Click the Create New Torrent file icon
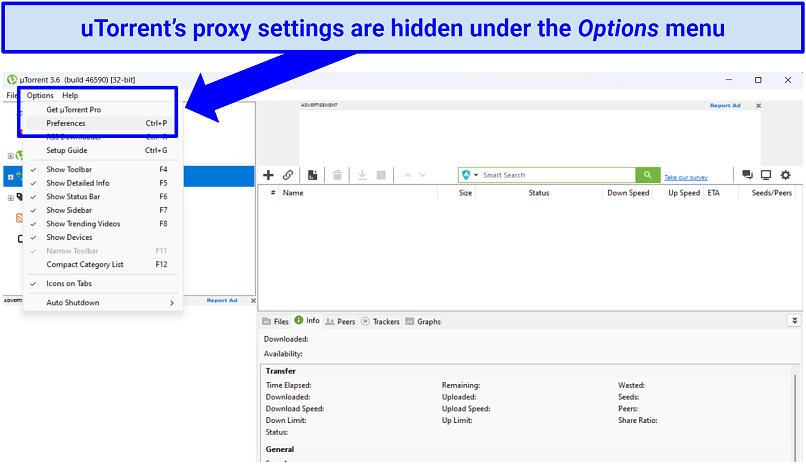806x465 pixels. click(x=313, y=175)
